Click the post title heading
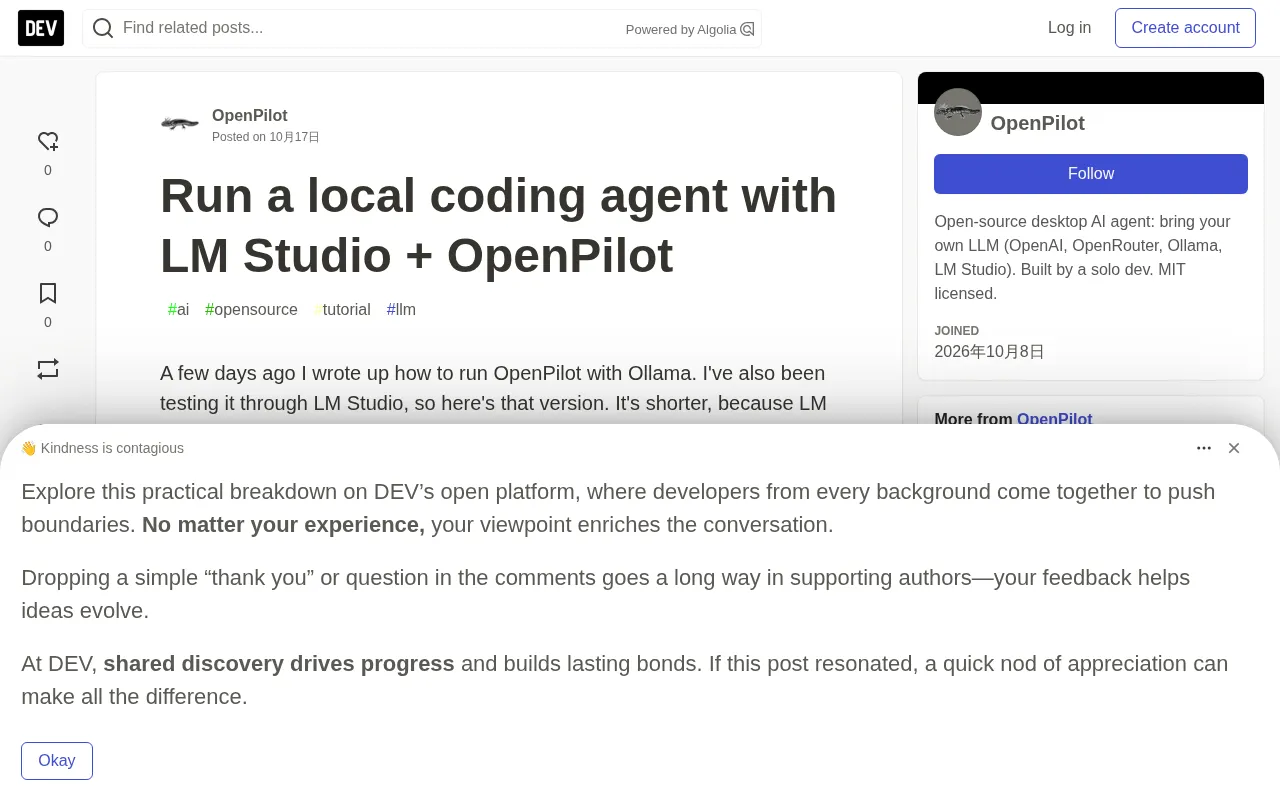Screen dimensions: 1280x800 [x=499, y=225]
